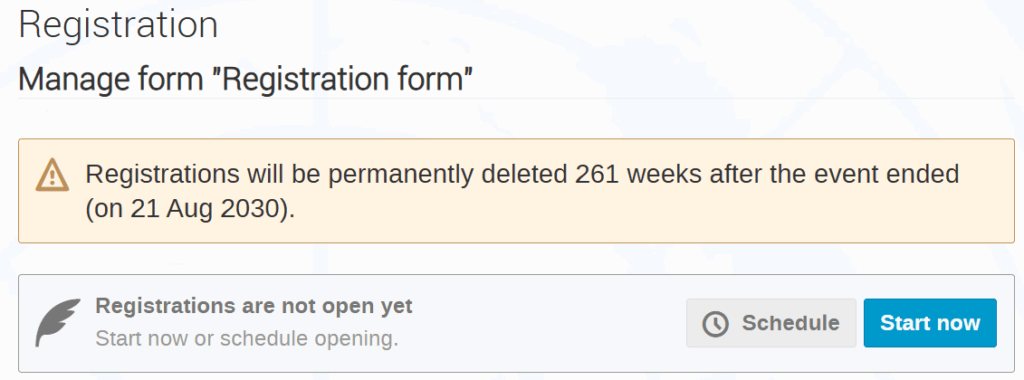The image size is (1024, 380).
Task: Click the feather quill icon
Action: point(57,323)
